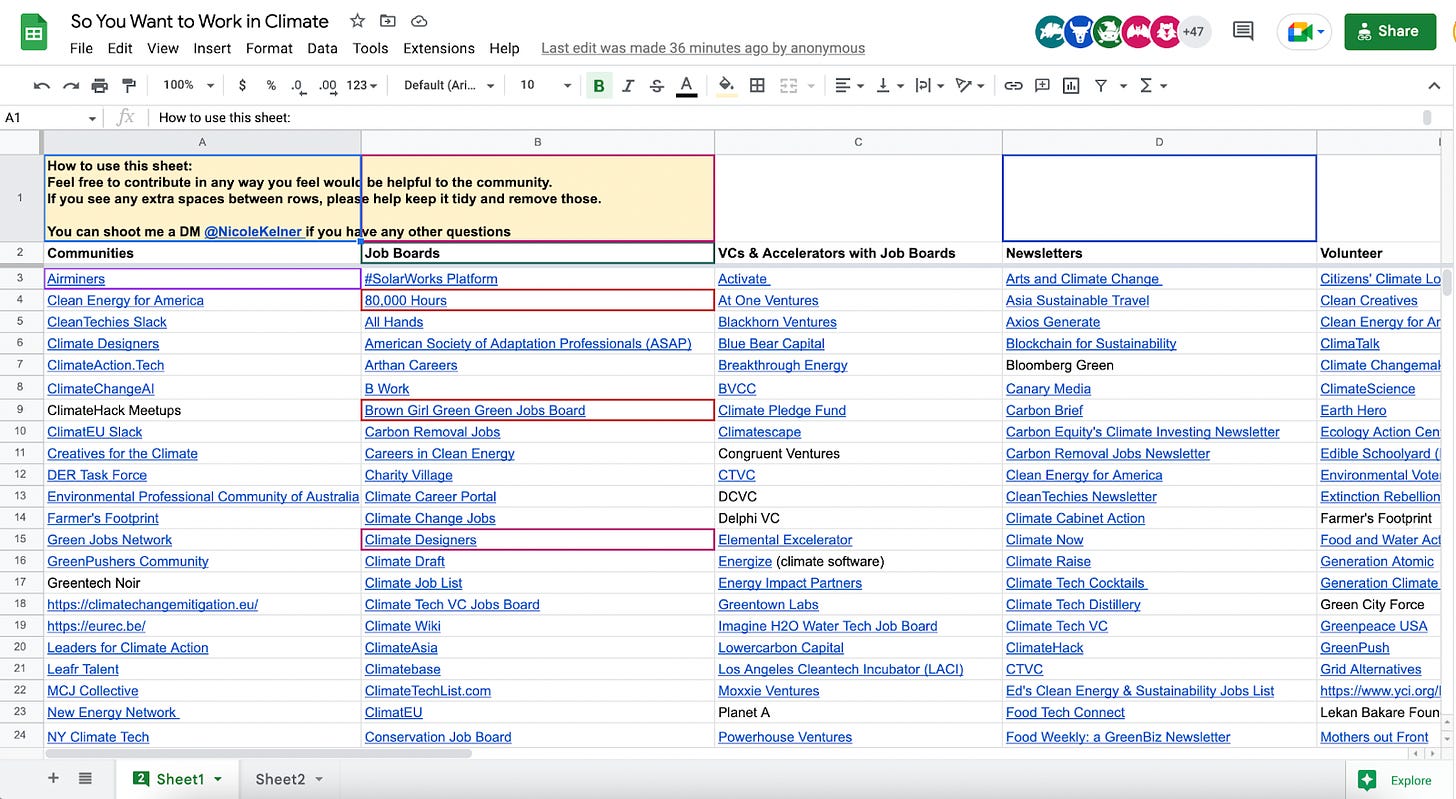Open more number formats 123 dropdown
The height and width of the screenshot is (799, 1456).
tap(361, 86)
